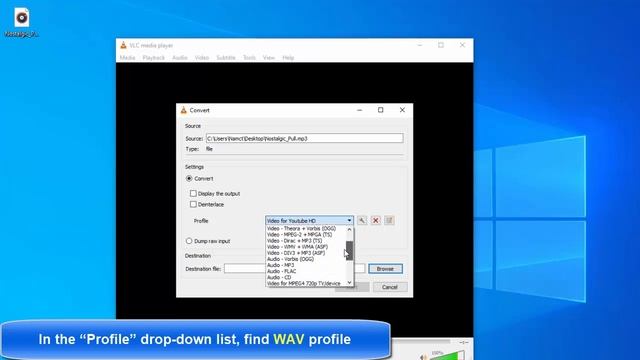Click the profile list scroll up arrow
This screenshot has height=360, width=640.
349,229
